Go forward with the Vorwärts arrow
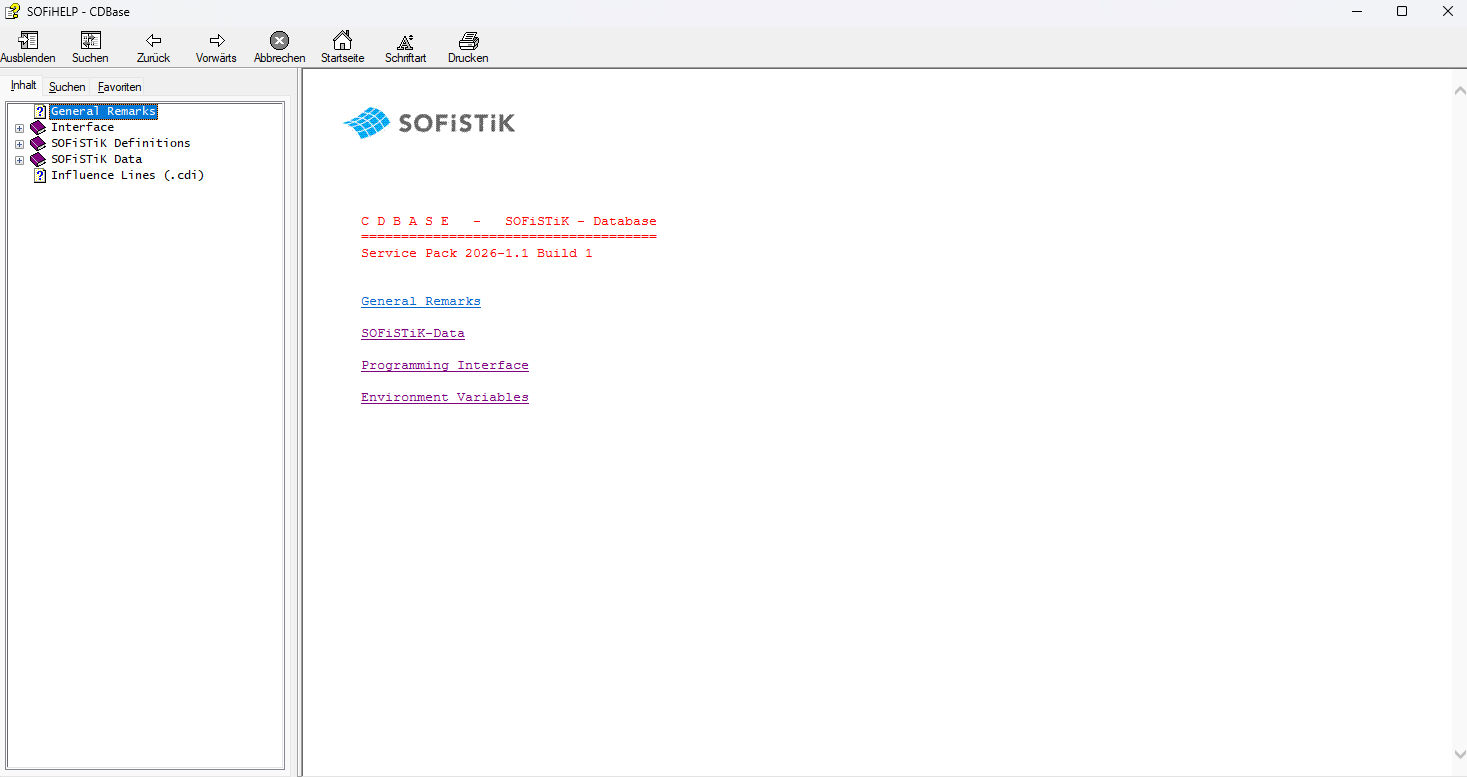 point(216,41)
